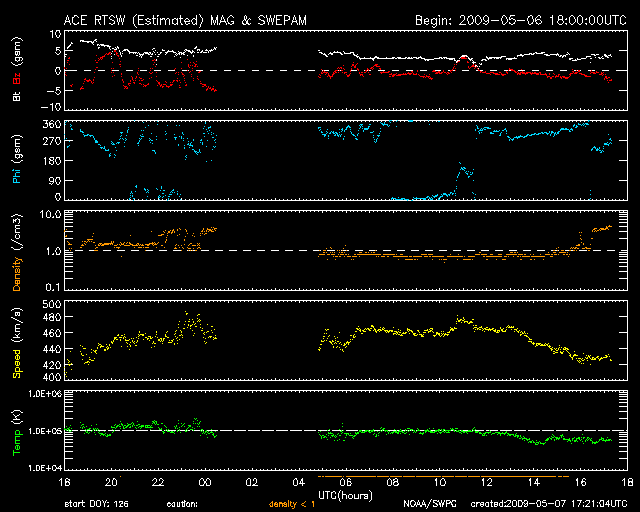Click the "-10" tick on the Bt Bz axis
The image size is (640, 512).
51,107
